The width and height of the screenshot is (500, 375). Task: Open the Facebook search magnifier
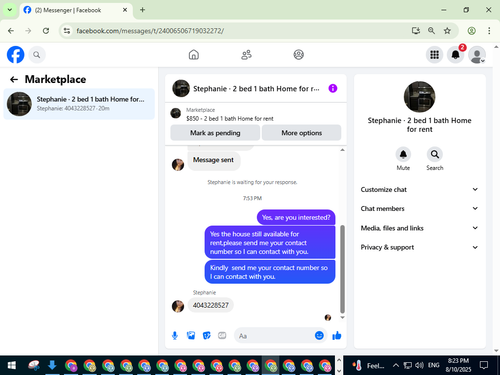[37, 55]
